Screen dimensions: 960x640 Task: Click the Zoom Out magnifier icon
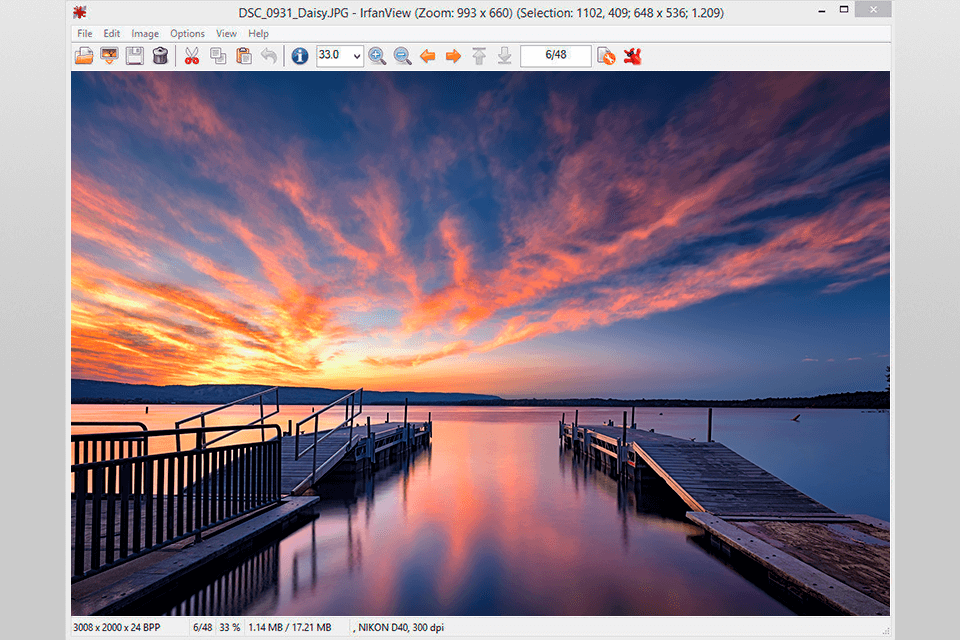pyautogui.click(x=402, y=56)
